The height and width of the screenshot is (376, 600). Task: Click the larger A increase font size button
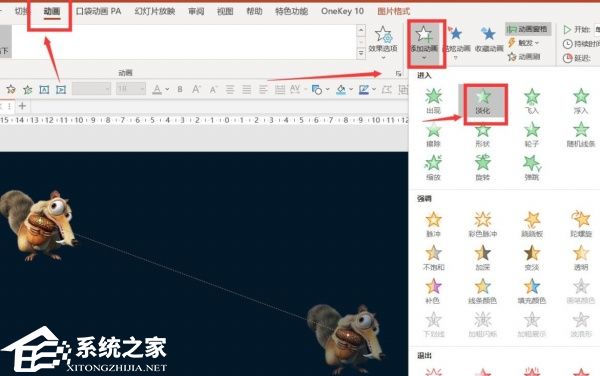(196, 90)
